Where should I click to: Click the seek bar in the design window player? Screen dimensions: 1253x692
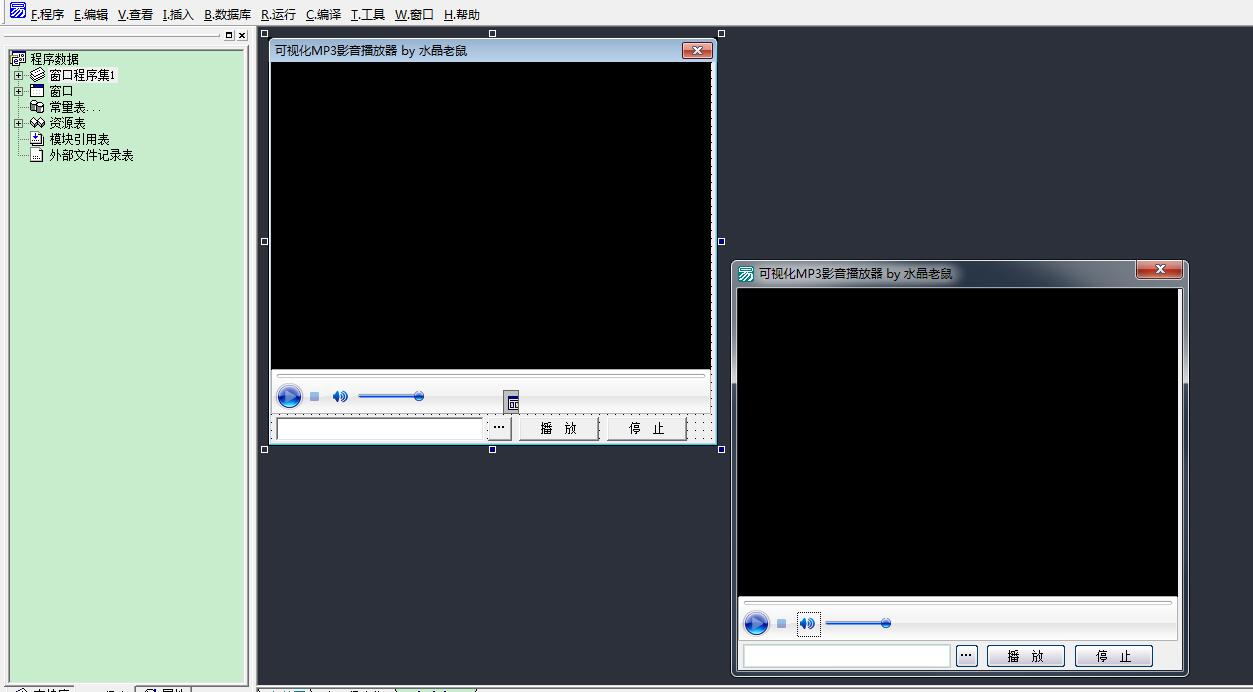[x=490, y=376]
